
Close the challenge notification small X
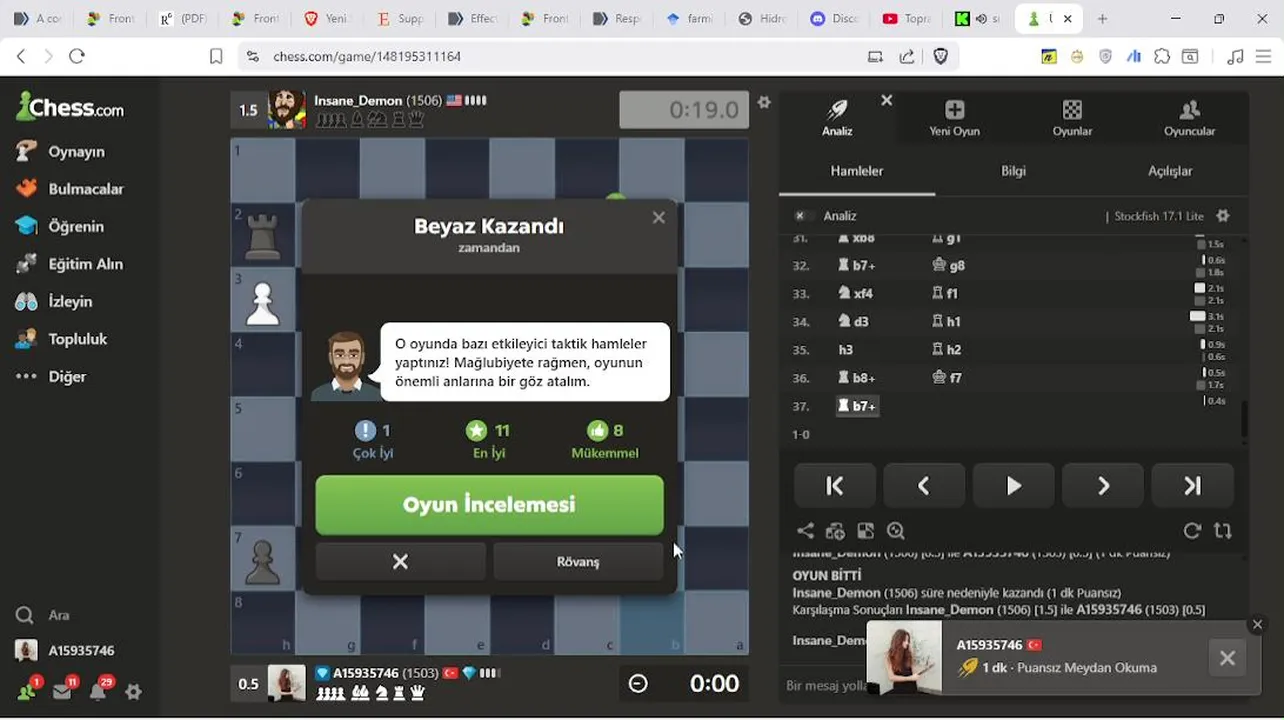1257,624
